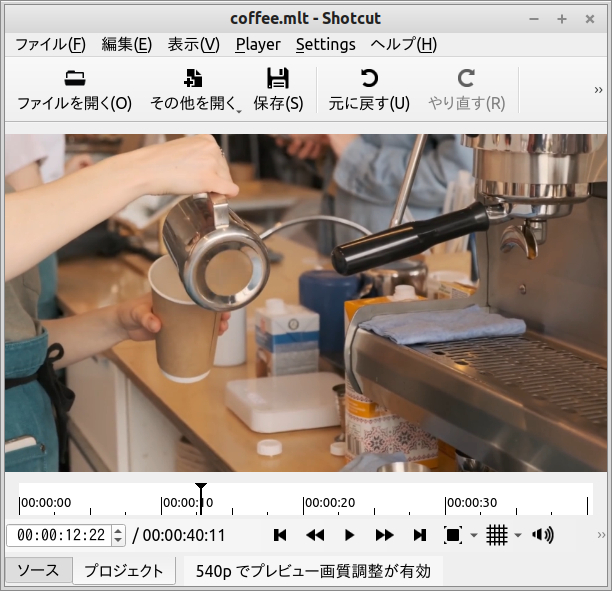Open the Player menu
The width and height of the screenshot is (612, 591).
click(258, 44)
